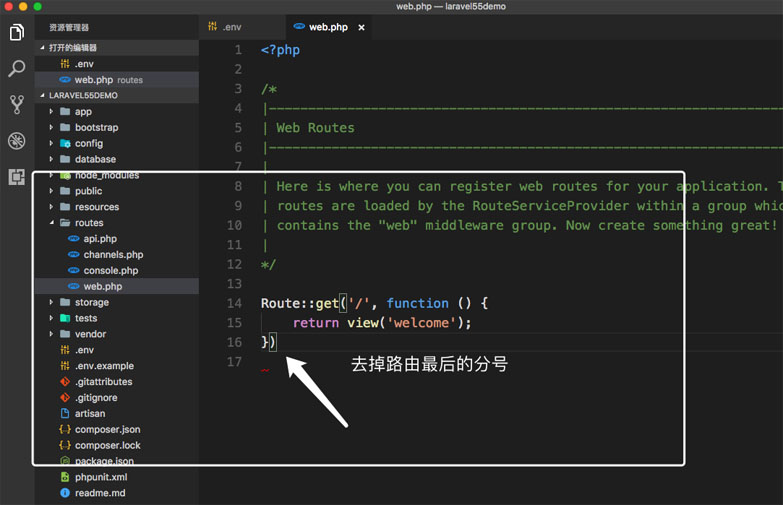Expand the app folder
The image size is (783, 505).
[x=51, y=111]
